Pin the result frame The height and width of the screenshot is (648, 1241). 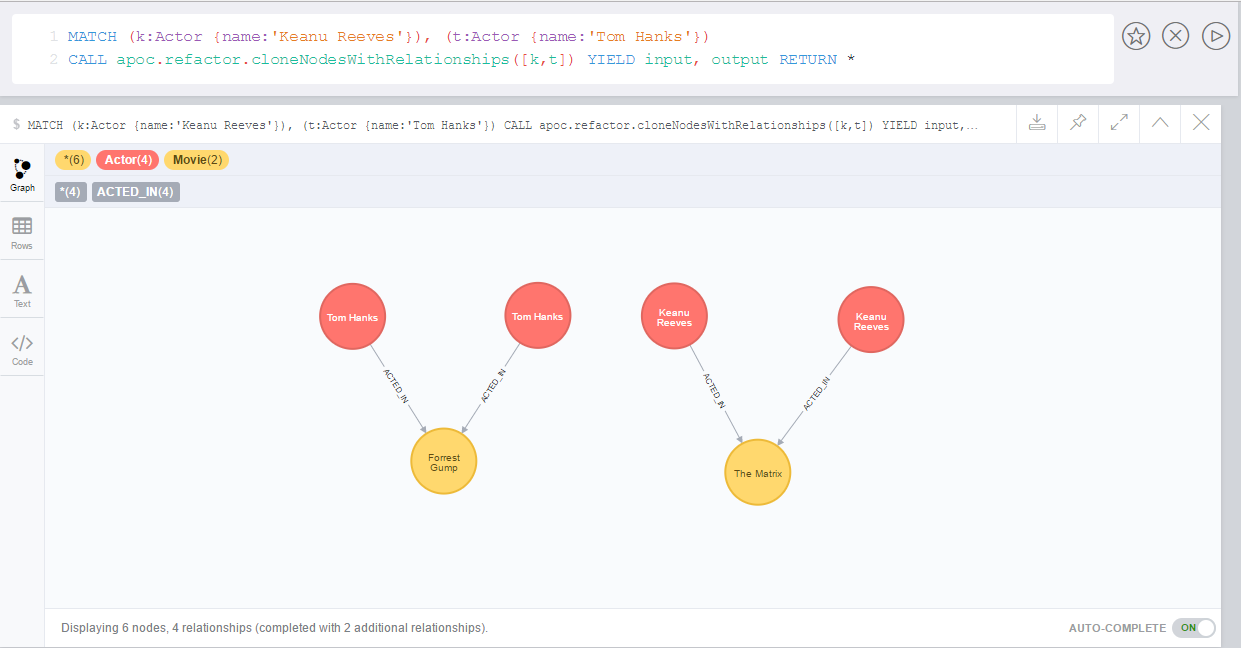click(1077, 123)
